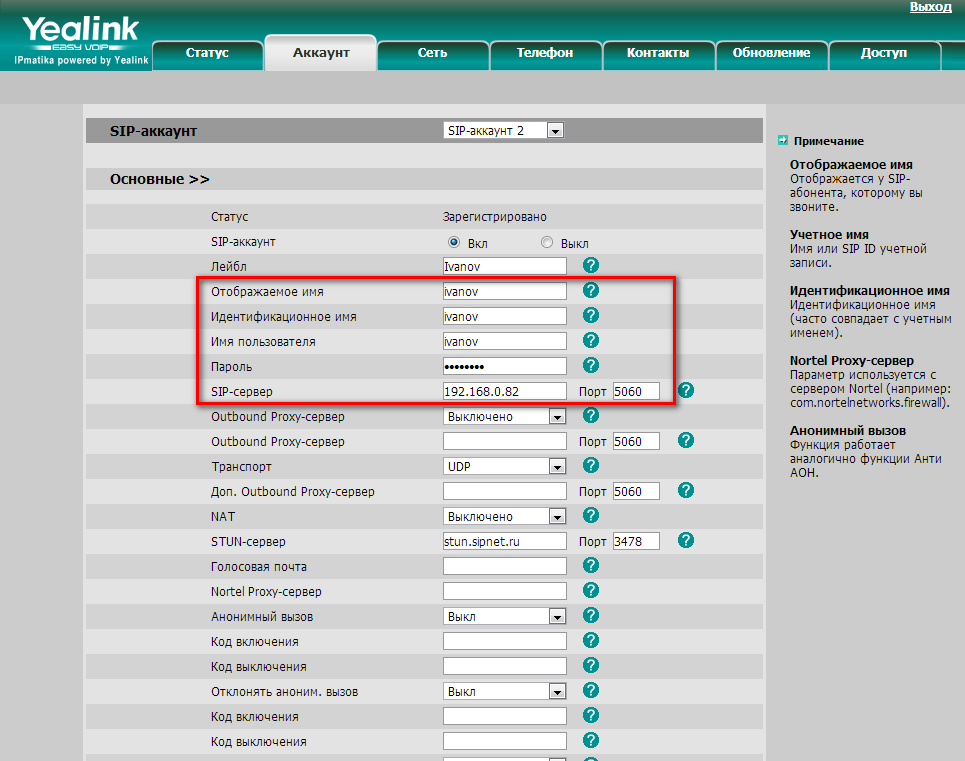Click help icon next to Nortel Proxy-сервер

(x=591, y=590)
